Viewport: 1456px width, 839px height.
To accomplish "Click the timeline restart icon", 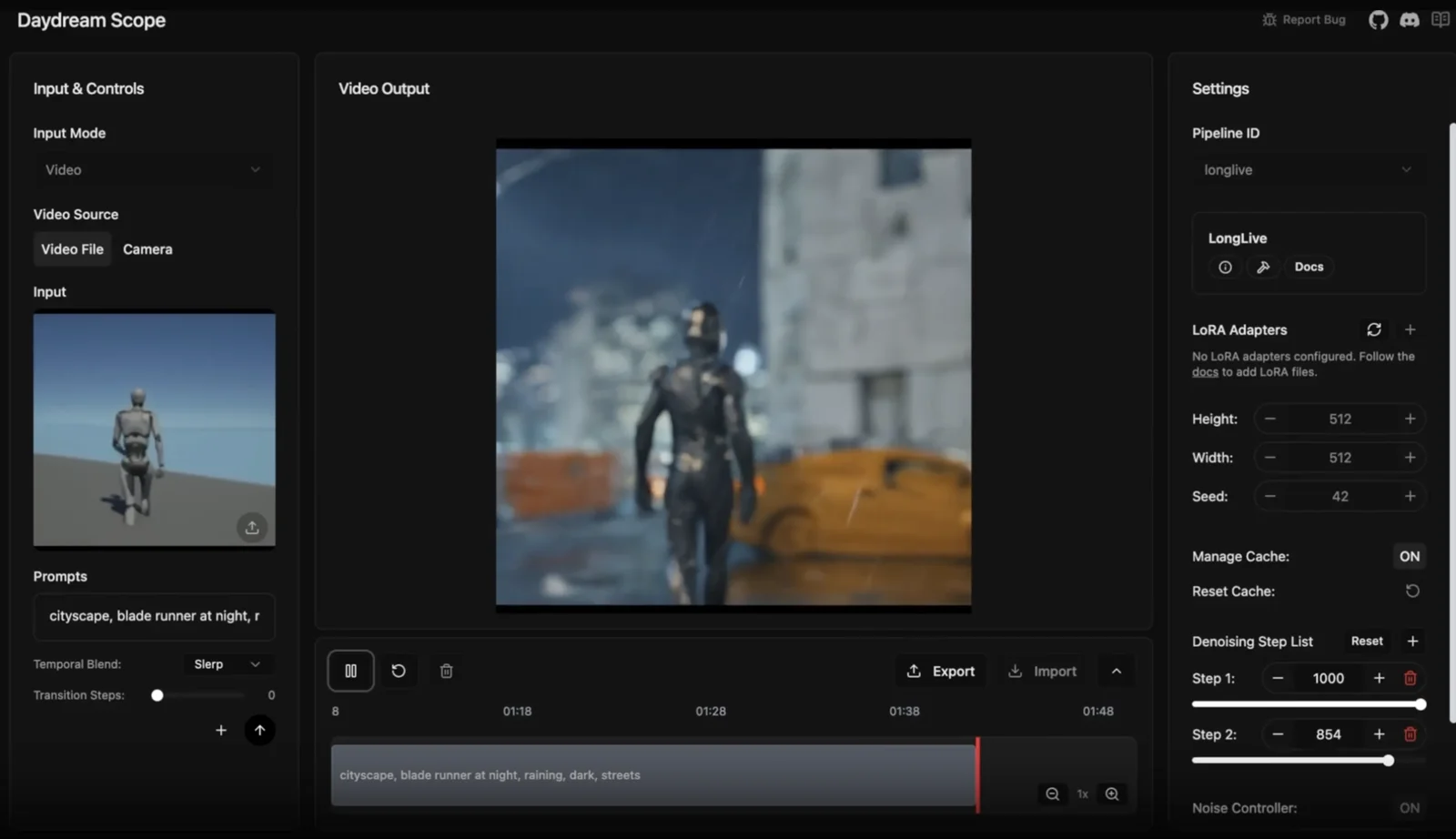I will [x=399, y=671].
